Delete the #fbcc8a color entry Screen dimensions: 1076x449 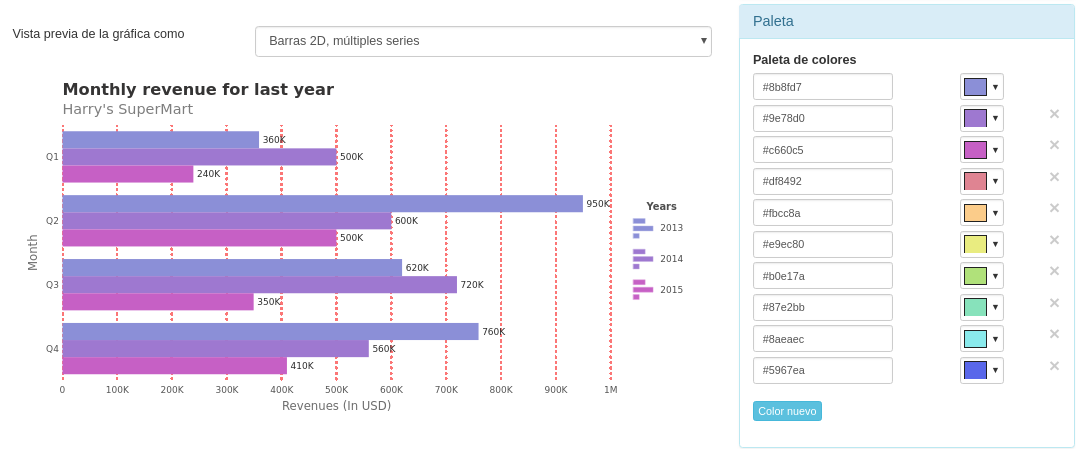click(1054, 208)
